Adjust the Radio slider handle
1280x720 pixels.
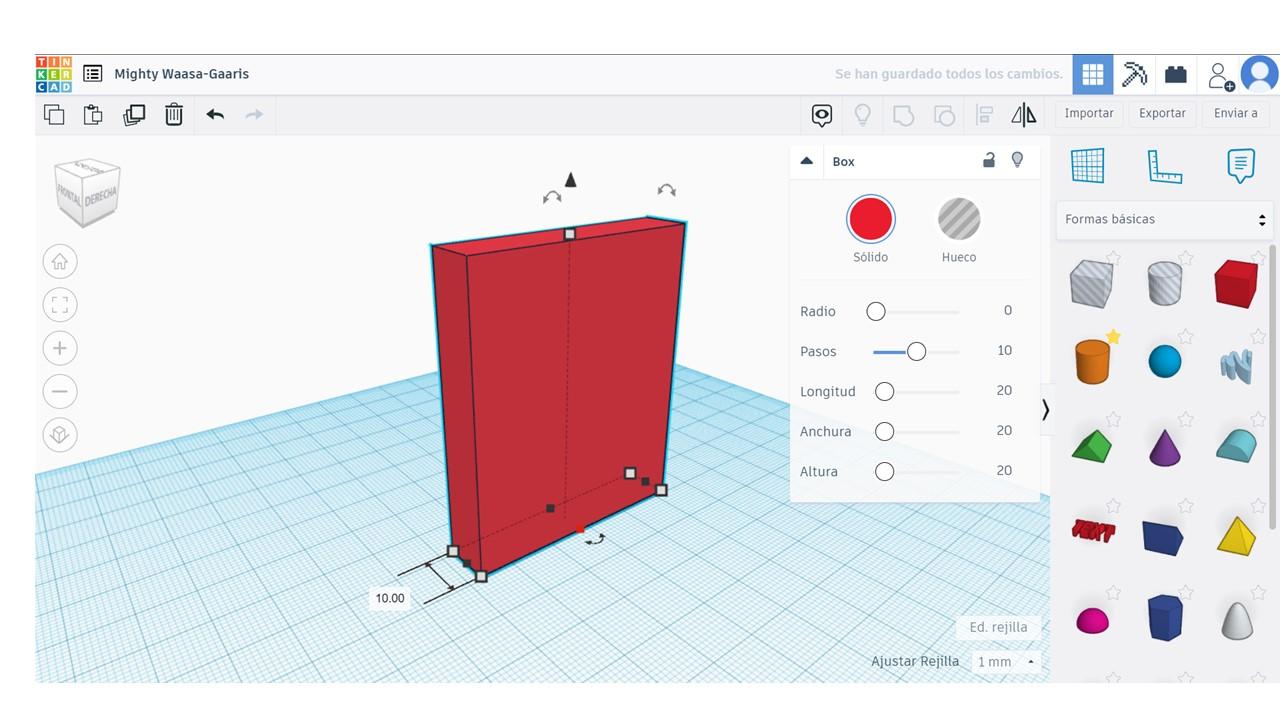tap(876, 312)
